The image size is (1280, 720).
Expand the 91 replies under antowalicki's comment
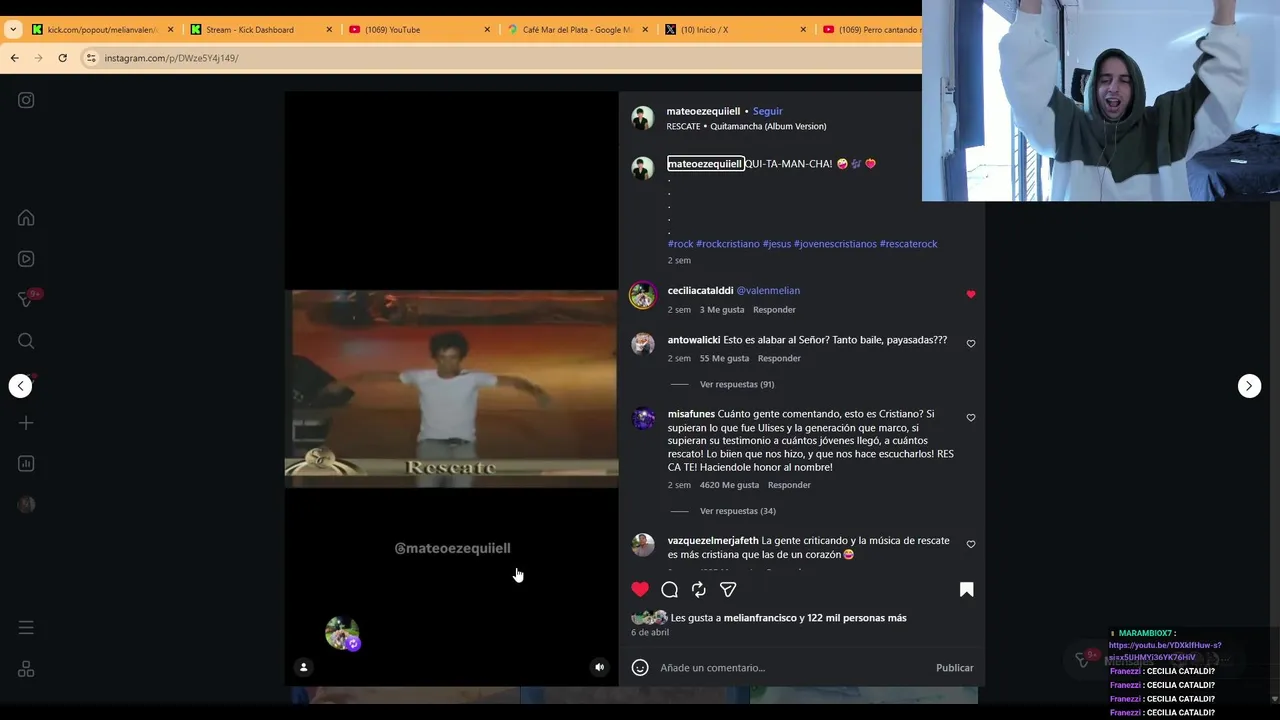tap(737, 384)
